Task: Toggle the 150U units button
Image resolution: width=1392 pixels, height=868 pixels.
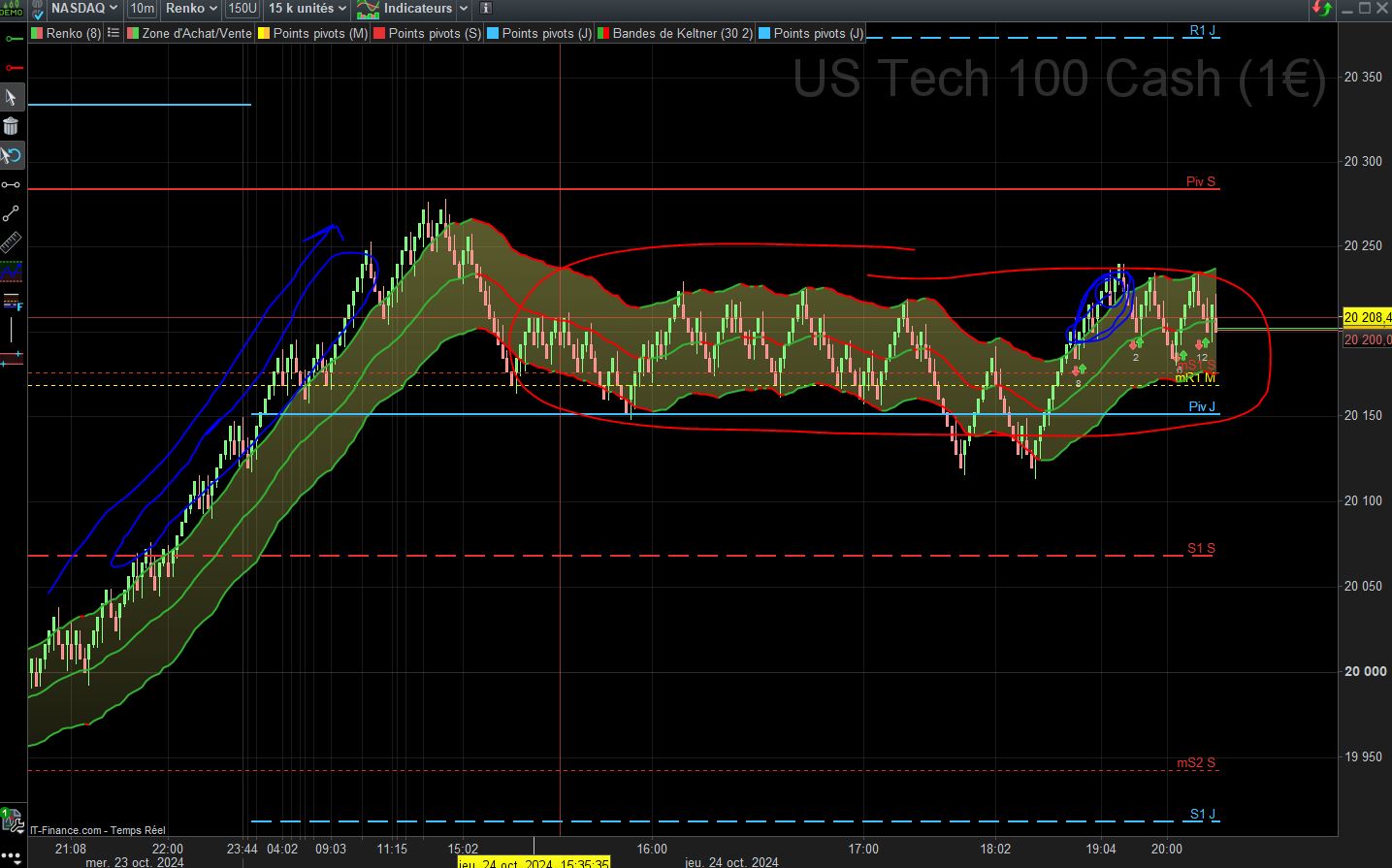Action: click(243, 9)
